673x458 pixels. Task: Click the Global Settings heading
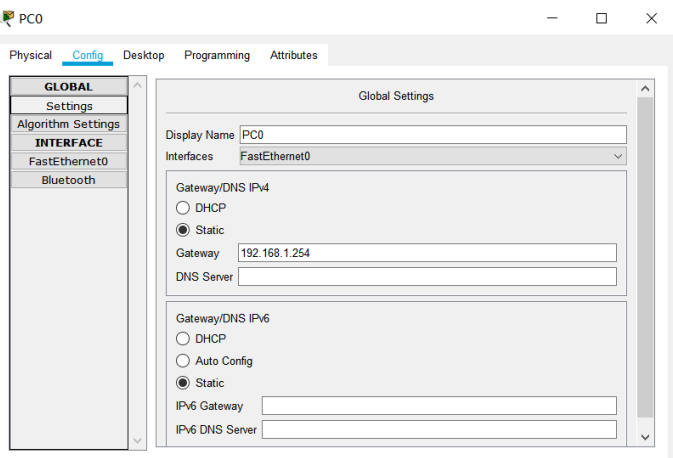tap(396, 96)
